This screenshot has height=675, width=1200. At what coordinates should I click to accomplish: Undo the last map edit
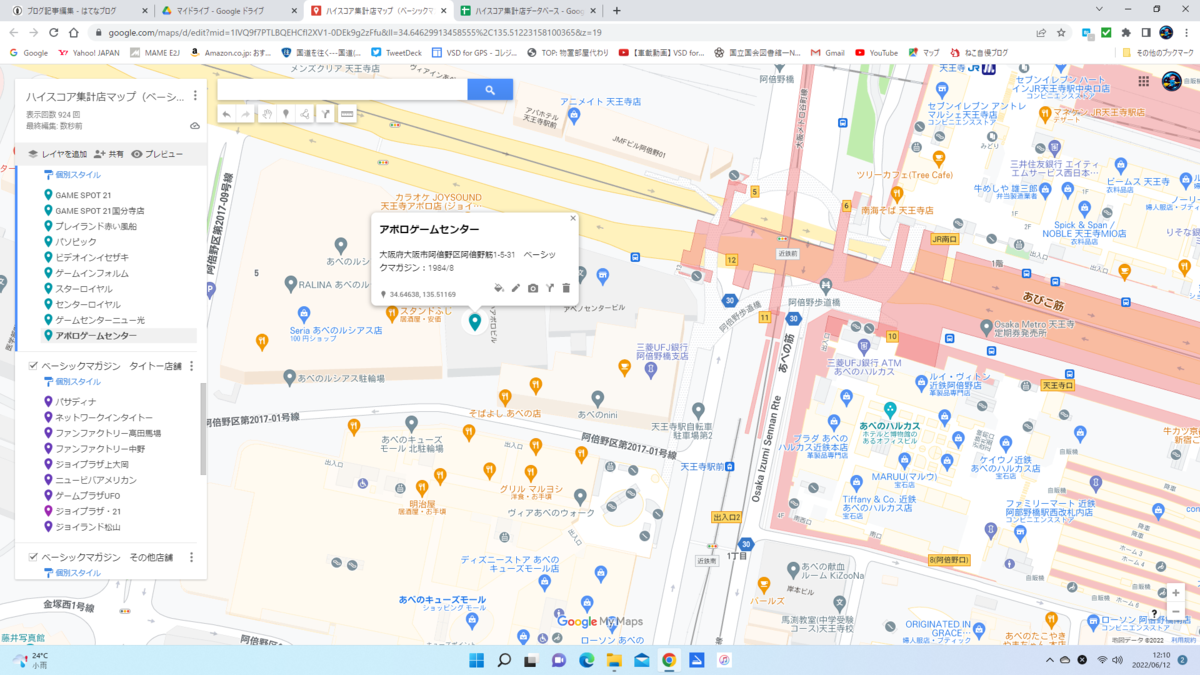click(x=227, y=115)
